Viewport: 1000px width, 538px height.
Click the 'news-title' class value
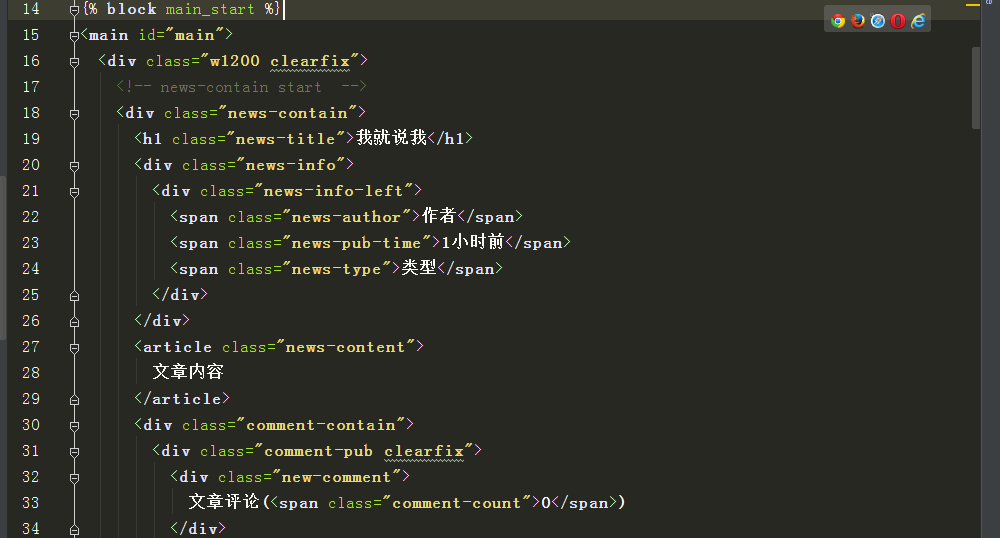[285, 139]
